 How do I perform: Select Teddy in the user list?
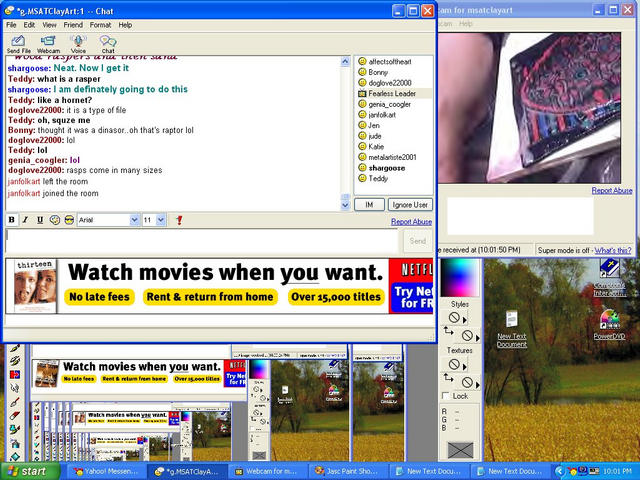click(x=393, y=178)
